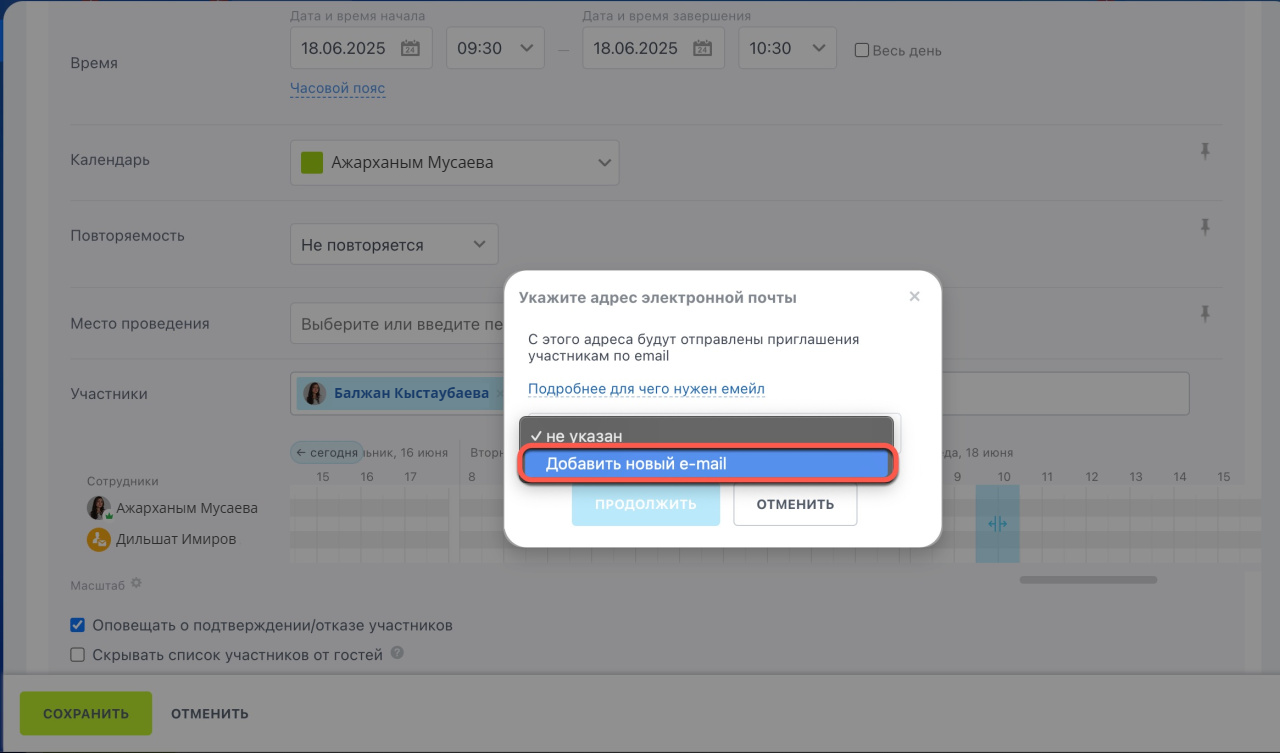Toggle the Весь день checkbox
This screenshot has width=1280, height=753.
[x=861, y=50]
